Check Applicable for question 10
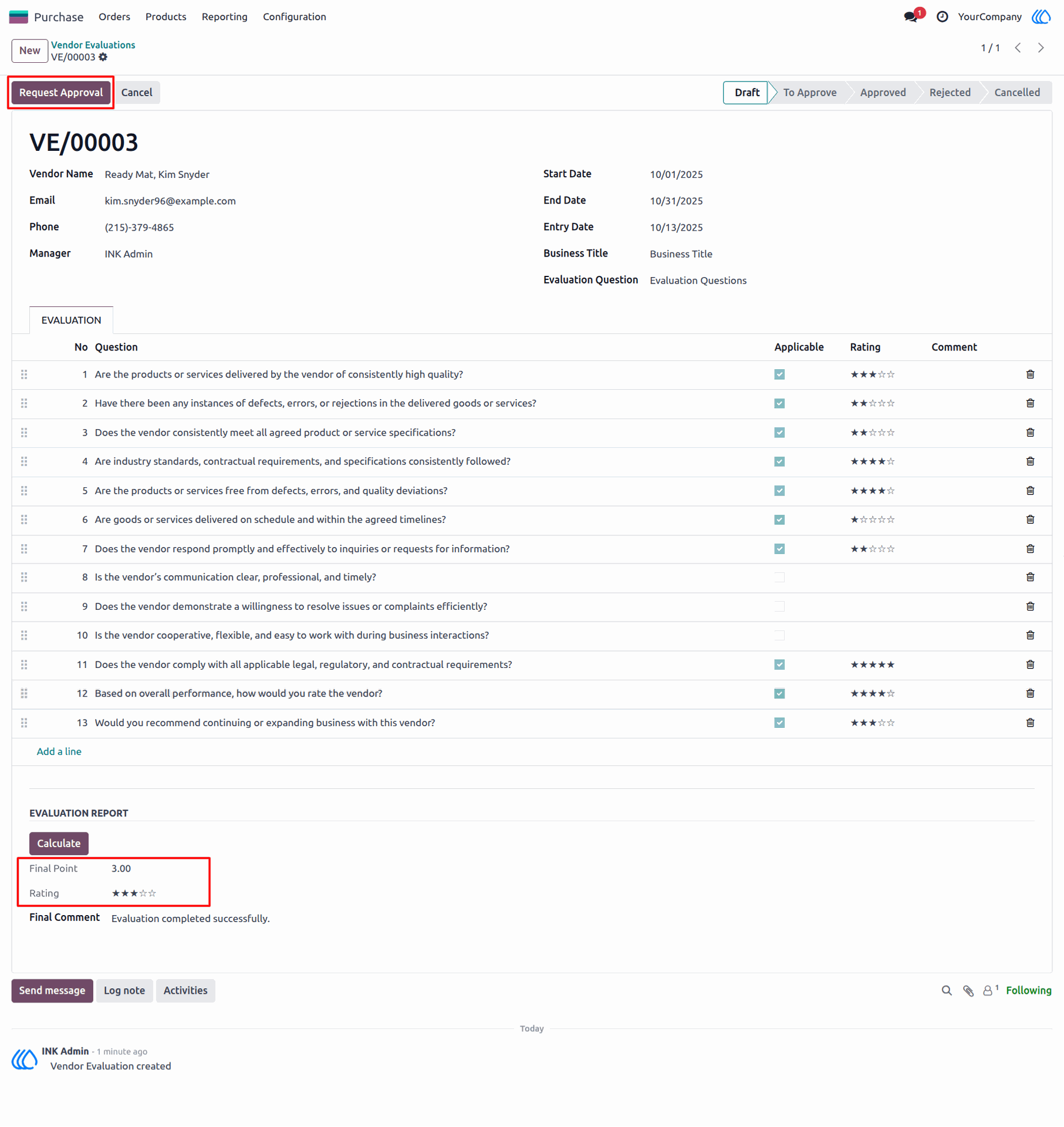The height and width of the screenshot is (1127, 1064). 779,635
